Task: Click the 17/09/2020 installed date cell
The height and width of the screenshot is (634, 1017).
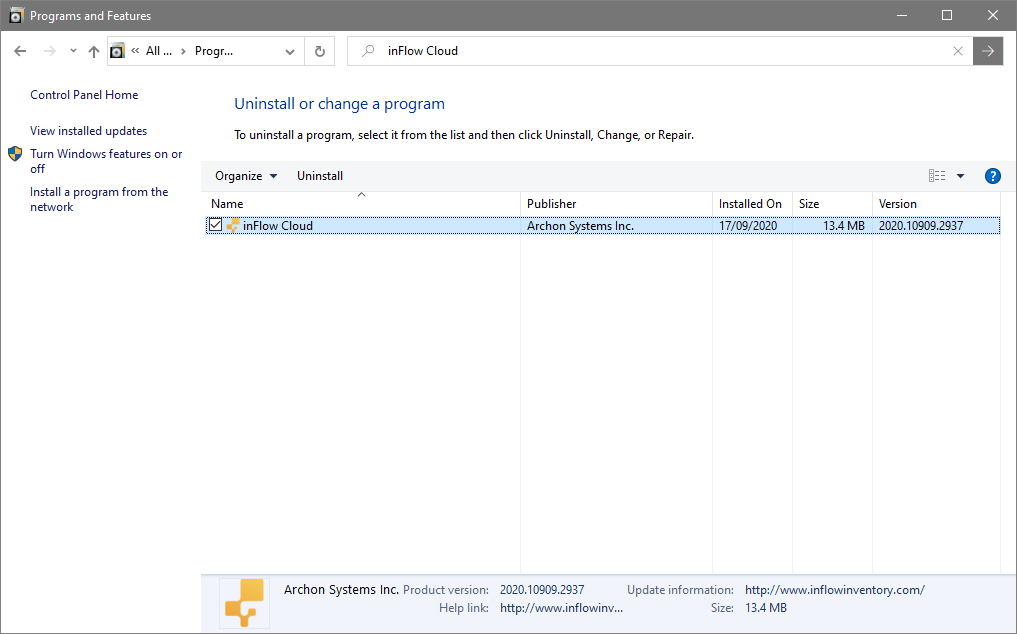Action: coord(748,226)
